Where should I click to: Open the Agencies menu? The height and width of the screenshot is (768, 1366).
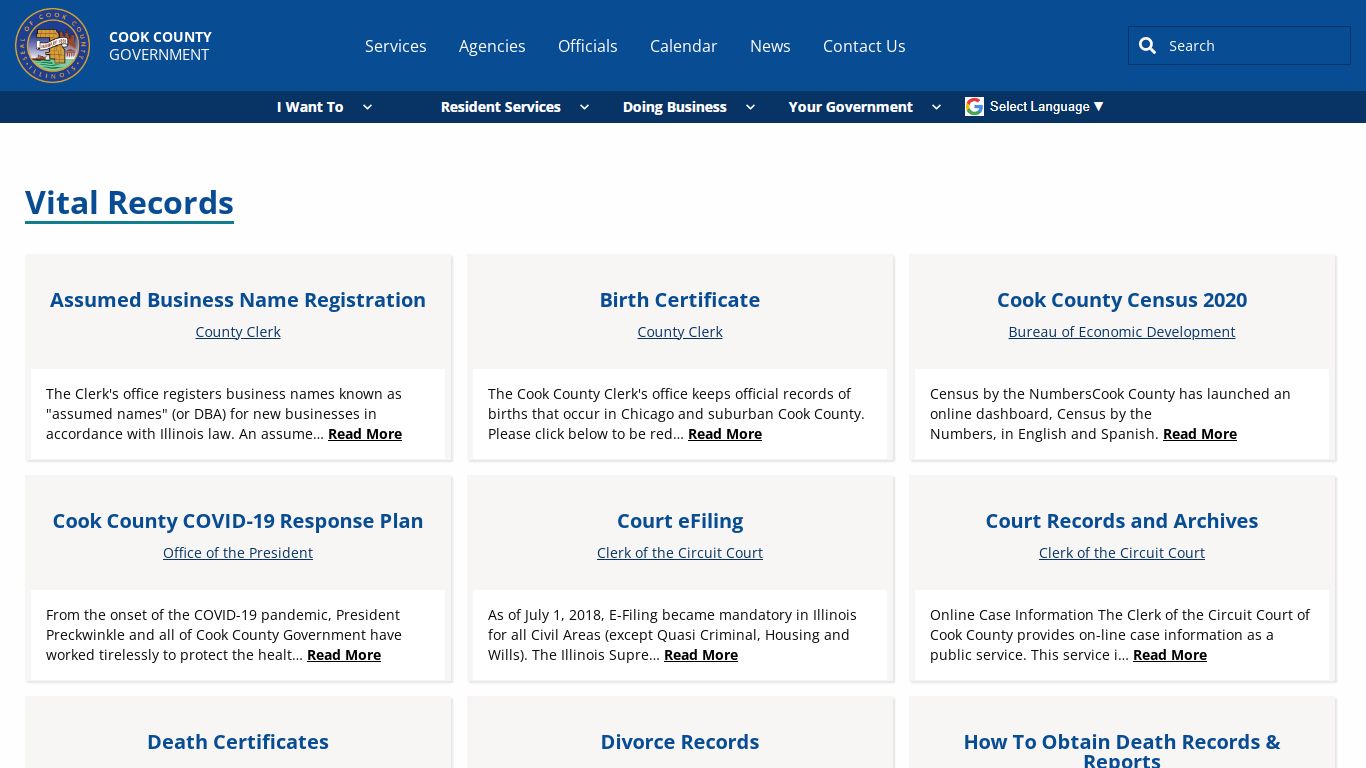[492, 46]
